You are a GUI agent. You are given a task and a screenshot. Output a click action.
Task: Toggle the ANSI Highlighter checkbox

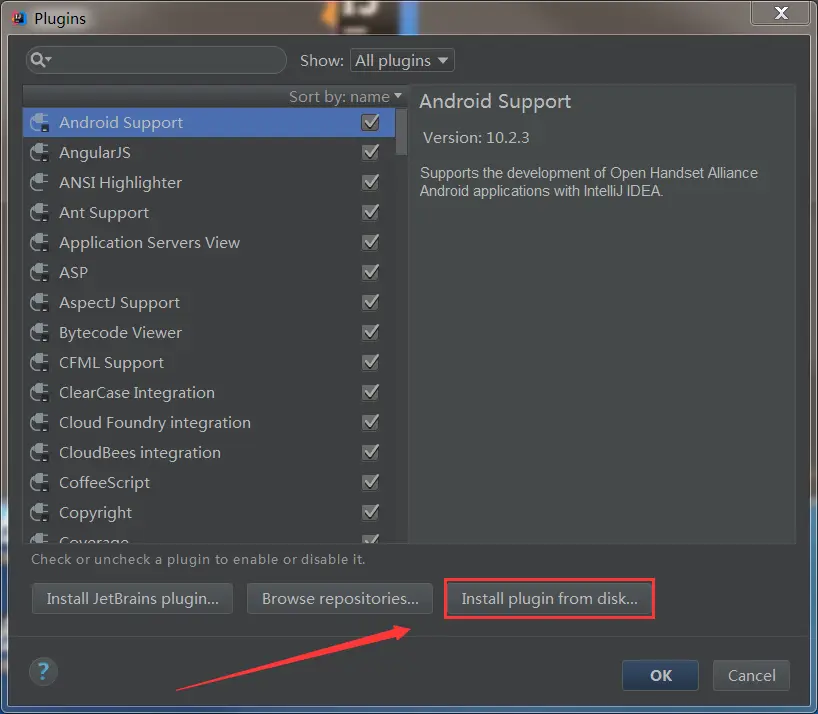click(x=370, y=183)
